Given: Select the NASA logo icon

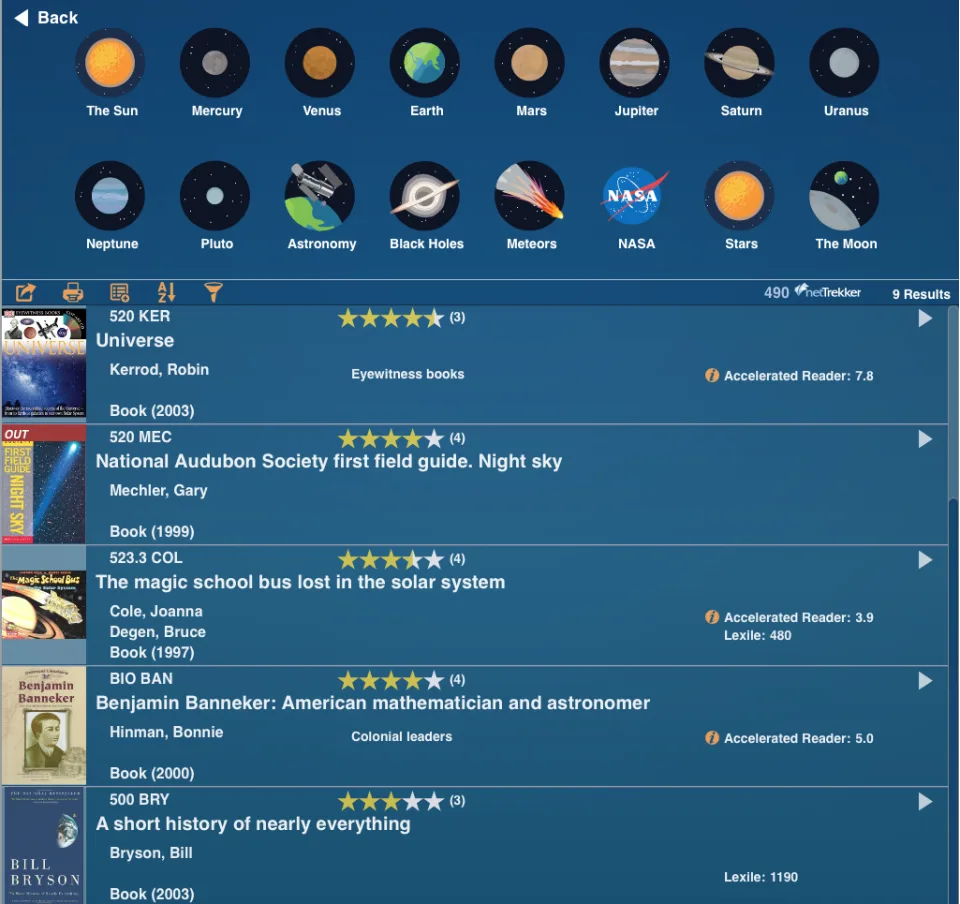Looking at the screenshot, I should (x=634, y=196).
